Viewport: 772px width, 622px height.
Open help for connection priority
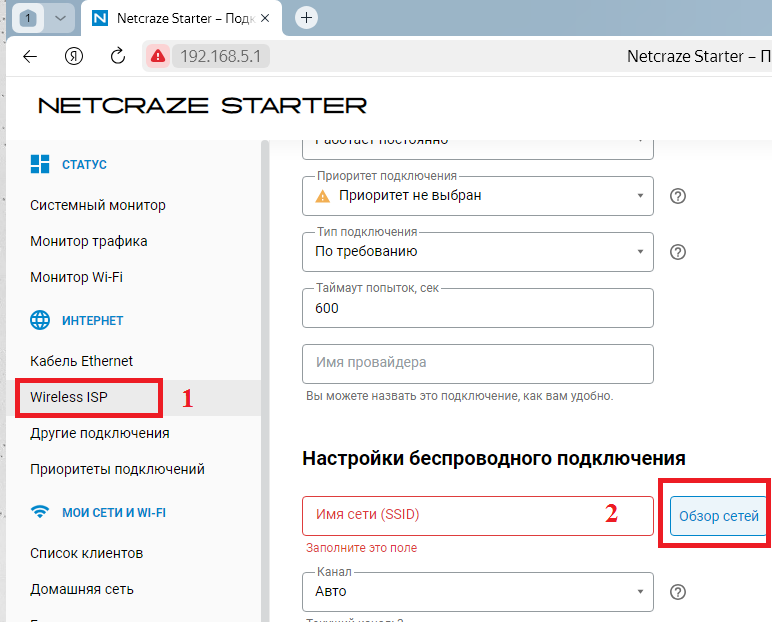[678, 196]
